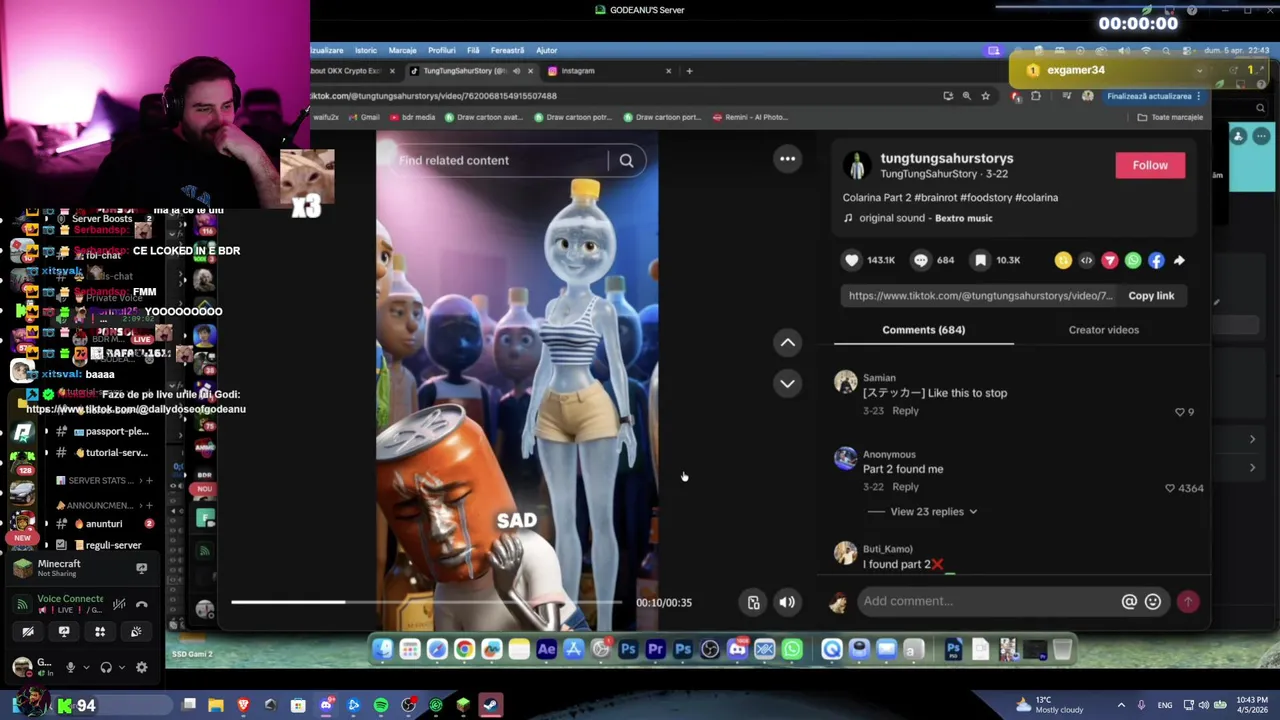Like the TikTok video (143.1K heart)
The width and height of the screenshot is (1280, 720).
pos(852,260)
